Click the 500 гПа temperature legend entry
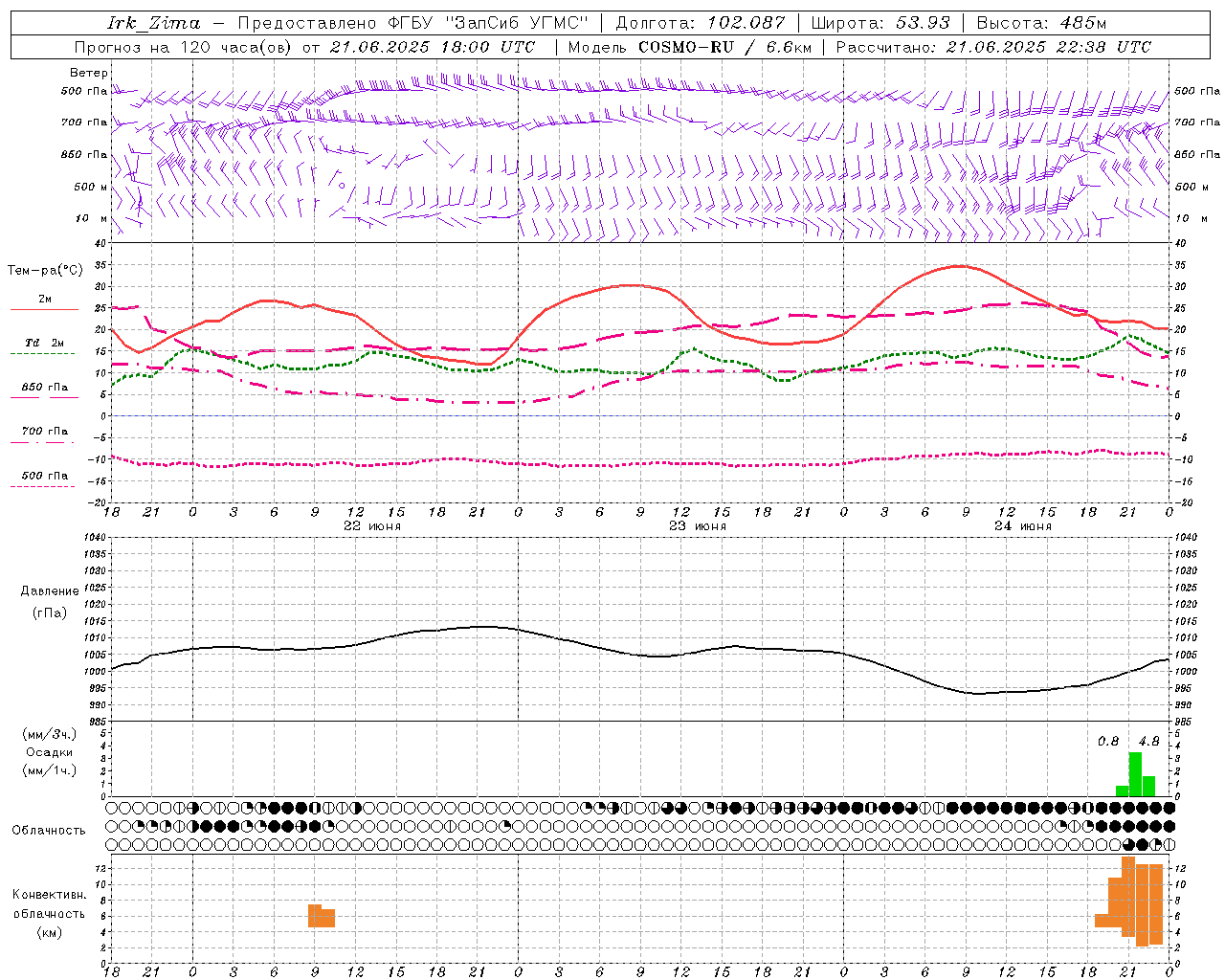Viewport: 1225px width, 980px height. (45, 476)
